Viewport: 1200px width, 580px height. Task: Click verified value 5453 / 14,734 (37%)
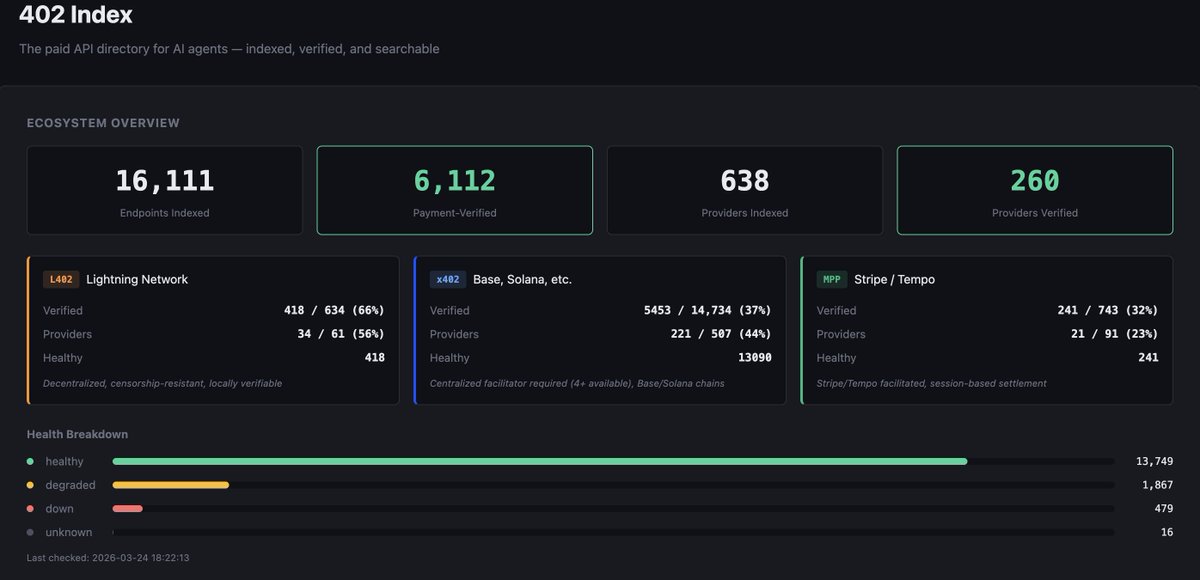click(708, 311)
